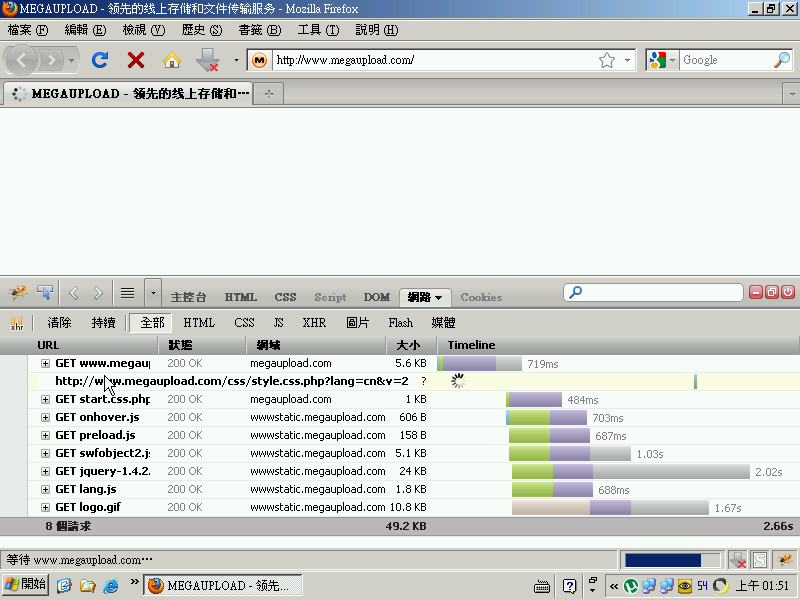Image resolution: width=800 pixels, height=600 pixels.
Task: Go to the home page via house icon
Action: pos(172,60)
